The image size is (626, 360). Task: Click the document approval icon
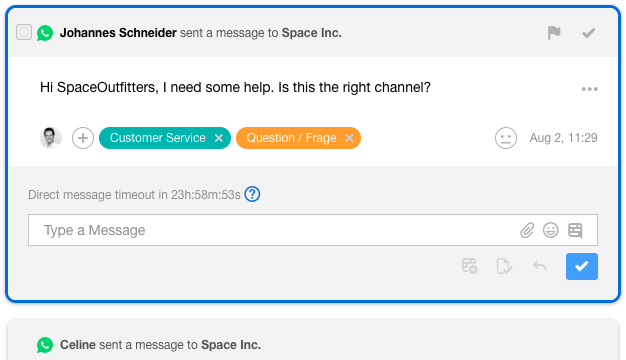point(504,266)
